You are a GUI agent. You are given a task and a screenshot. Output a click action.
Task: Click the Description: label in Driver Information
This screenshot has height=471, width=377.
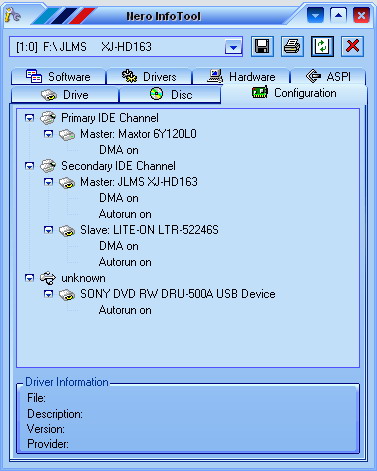point(55,414)
